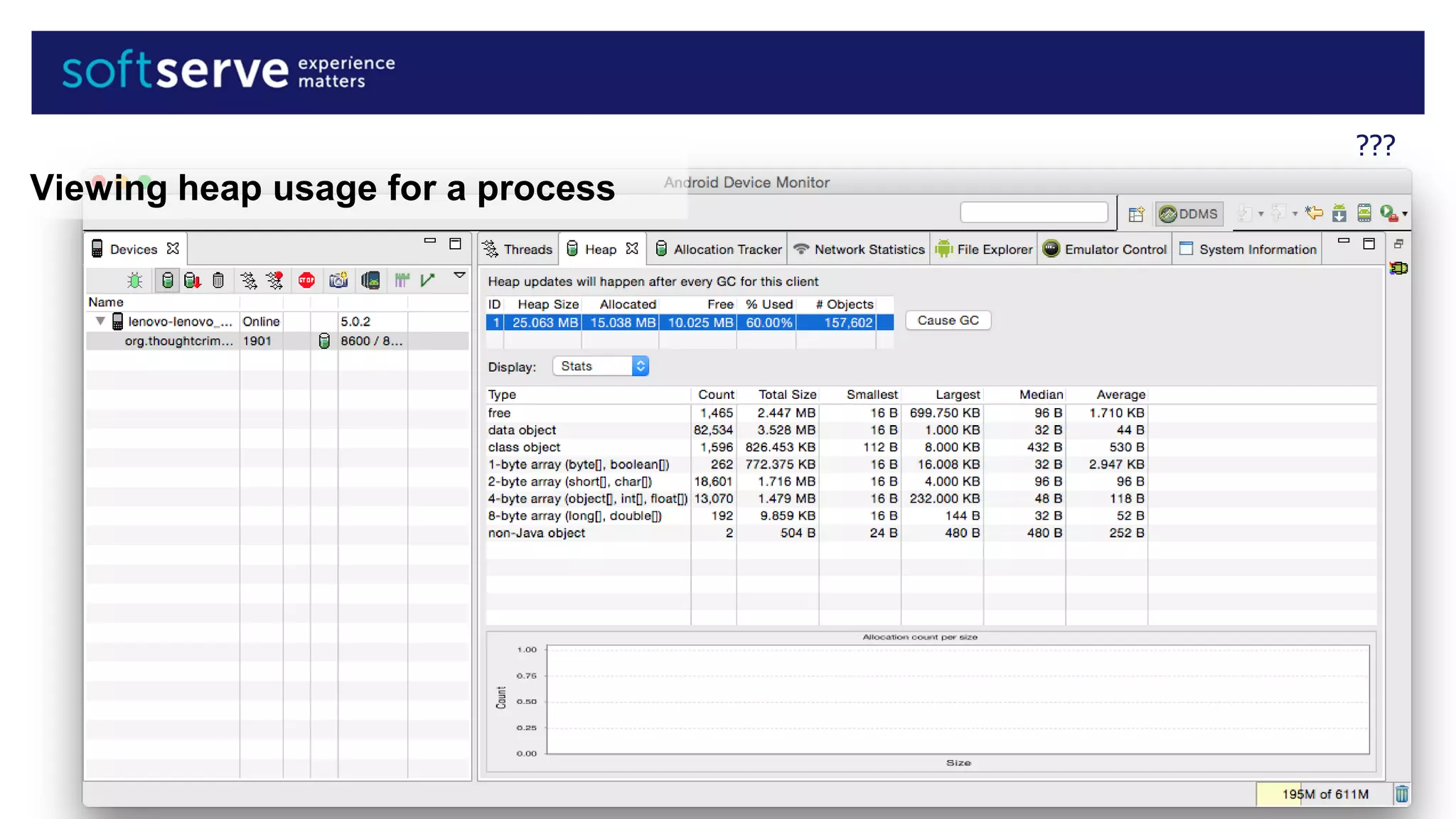
Task: Toggle the Update Heap cylinder icon
Action: pos(167,281)
